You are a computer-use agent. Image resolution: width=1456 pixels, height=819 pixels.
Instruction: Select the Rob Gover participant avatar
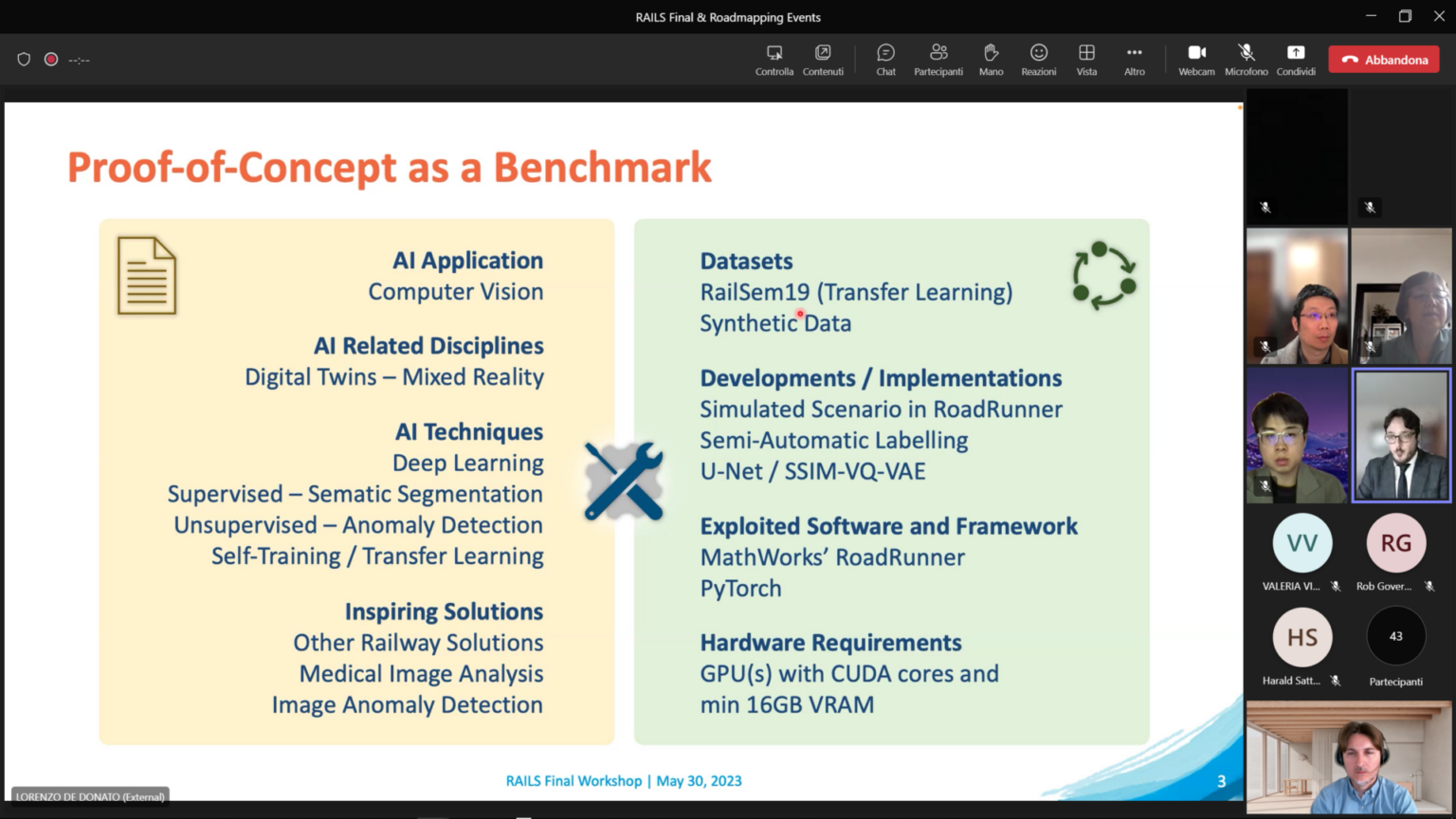1395,543
